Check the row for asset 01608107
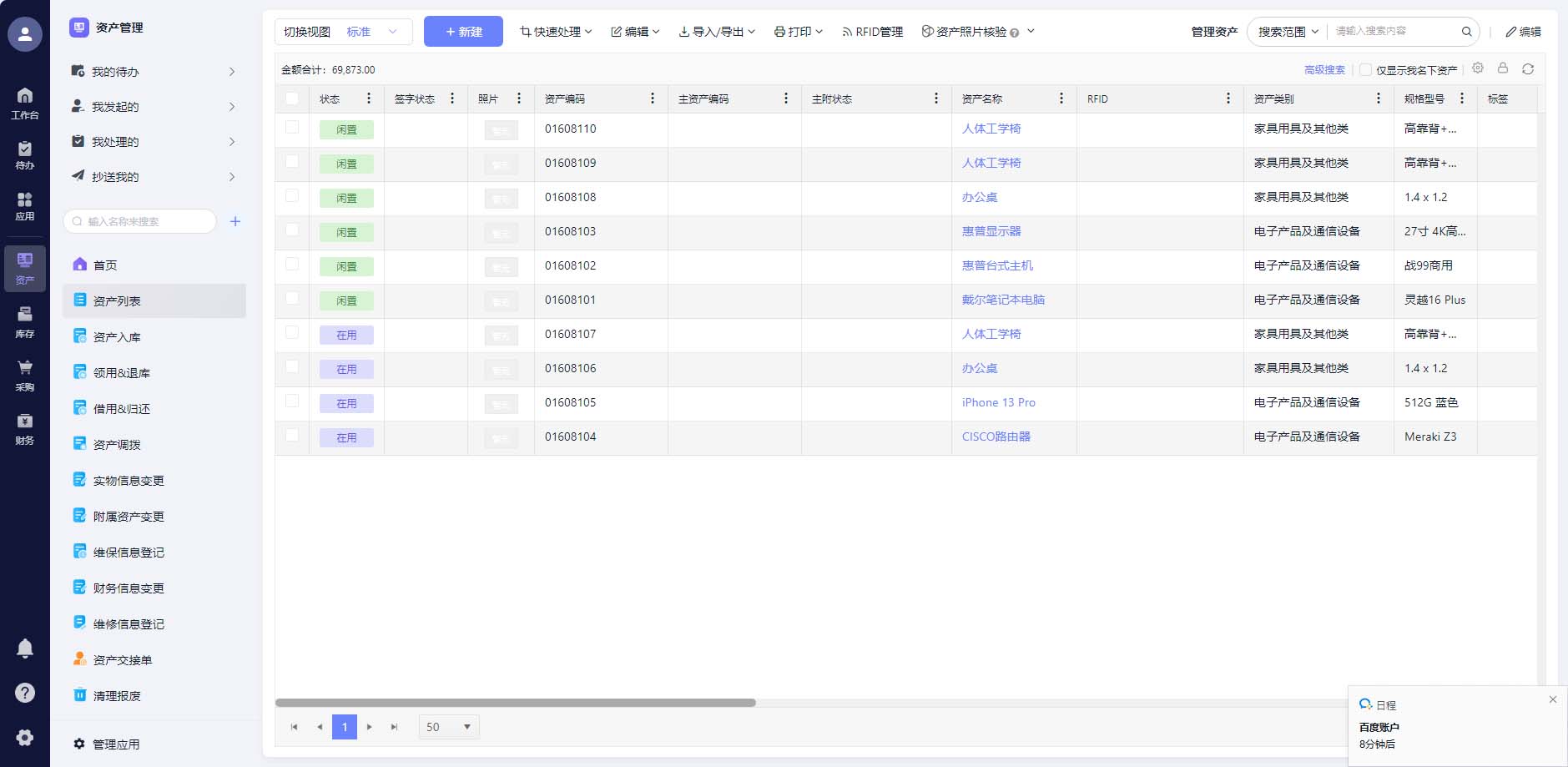 click(x=292, y=332)
